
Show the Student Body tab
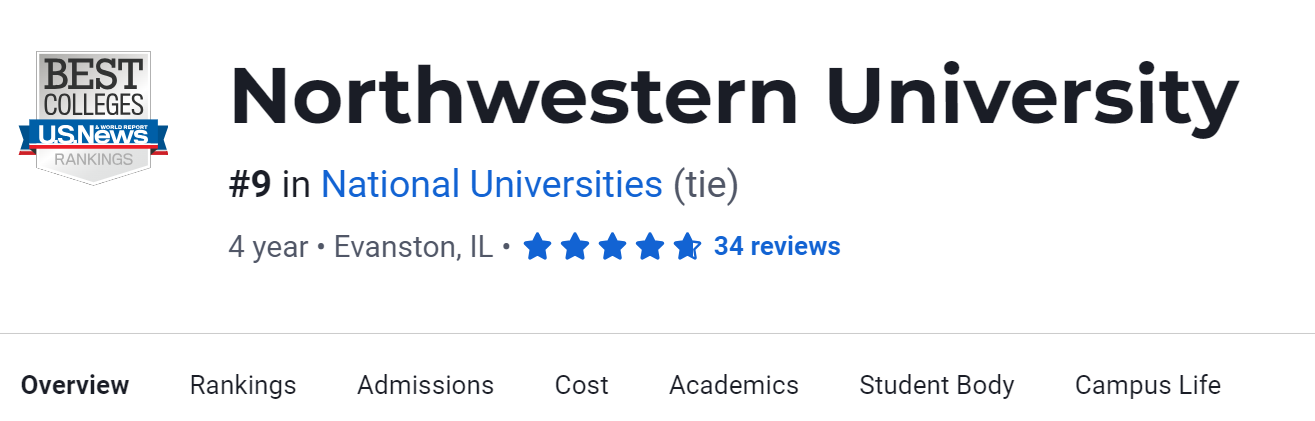pos(937,385)
